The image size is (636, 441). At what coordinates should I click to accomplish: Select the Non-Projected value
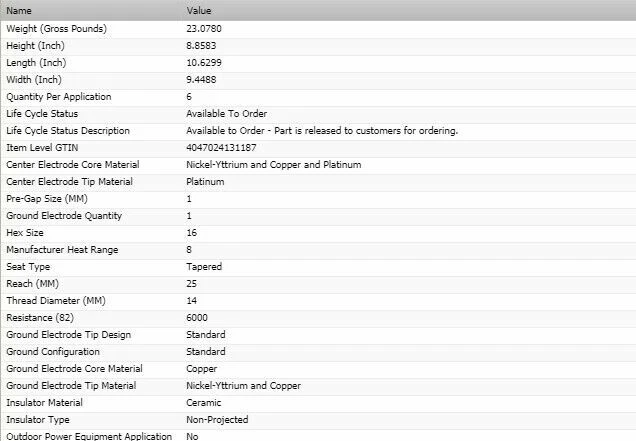coord(217,421)
